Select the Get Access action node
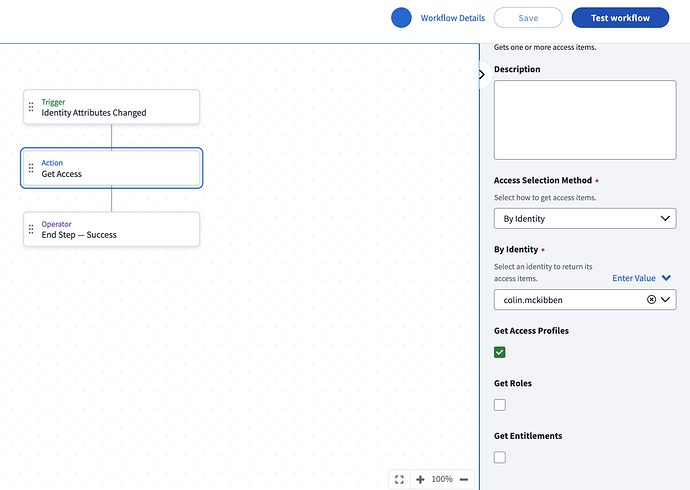Viewport: 690px width, 490px height. pos(111,168)
